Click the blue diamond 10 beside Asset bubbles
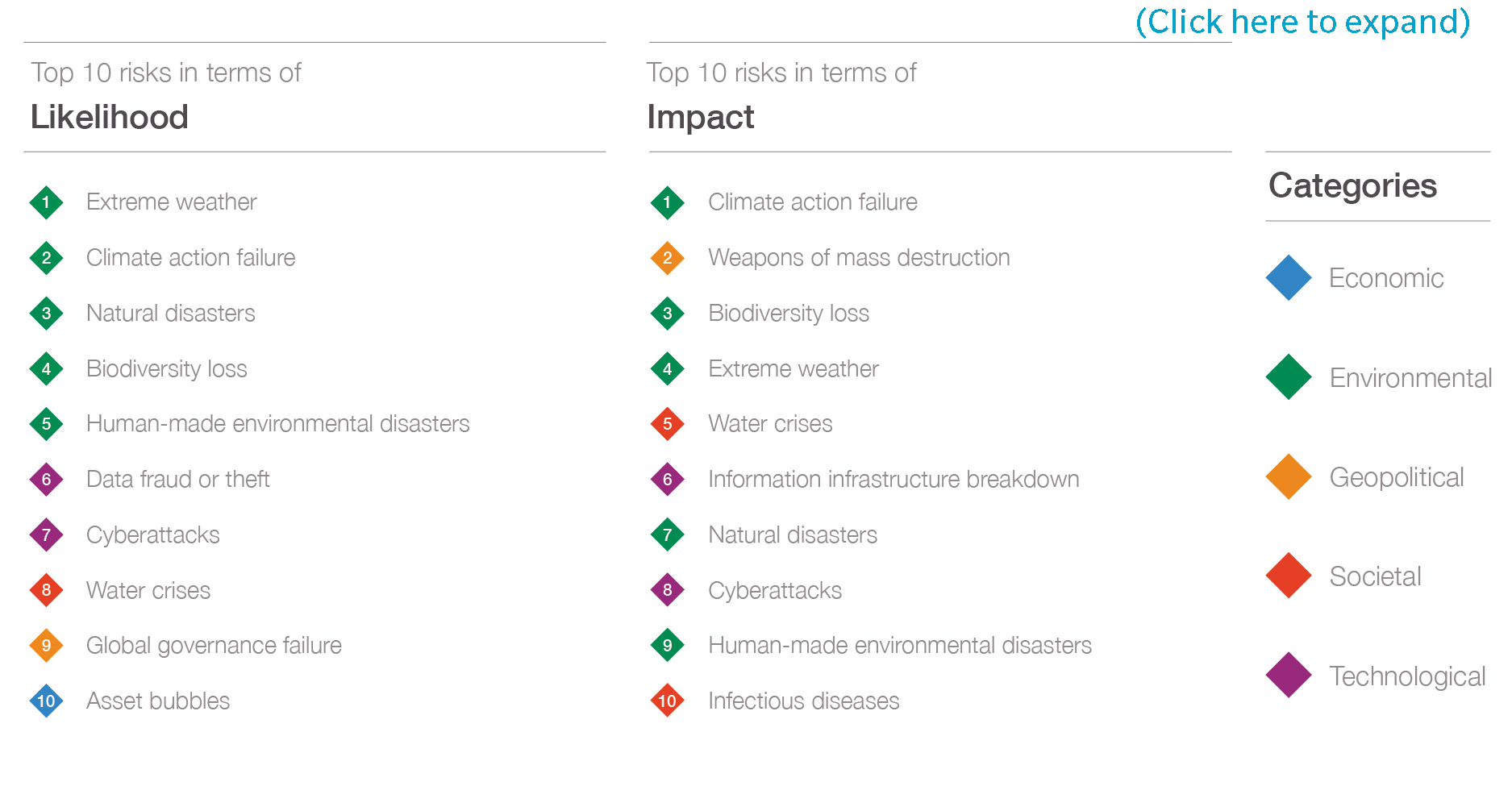This screenshot has width=1512, height=786. 46,701
